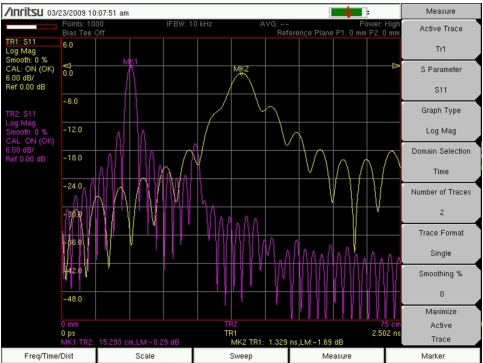Click the right reference level arrow indicator
The width and height of the screenshot is (483, 363).
click(396, 66)
